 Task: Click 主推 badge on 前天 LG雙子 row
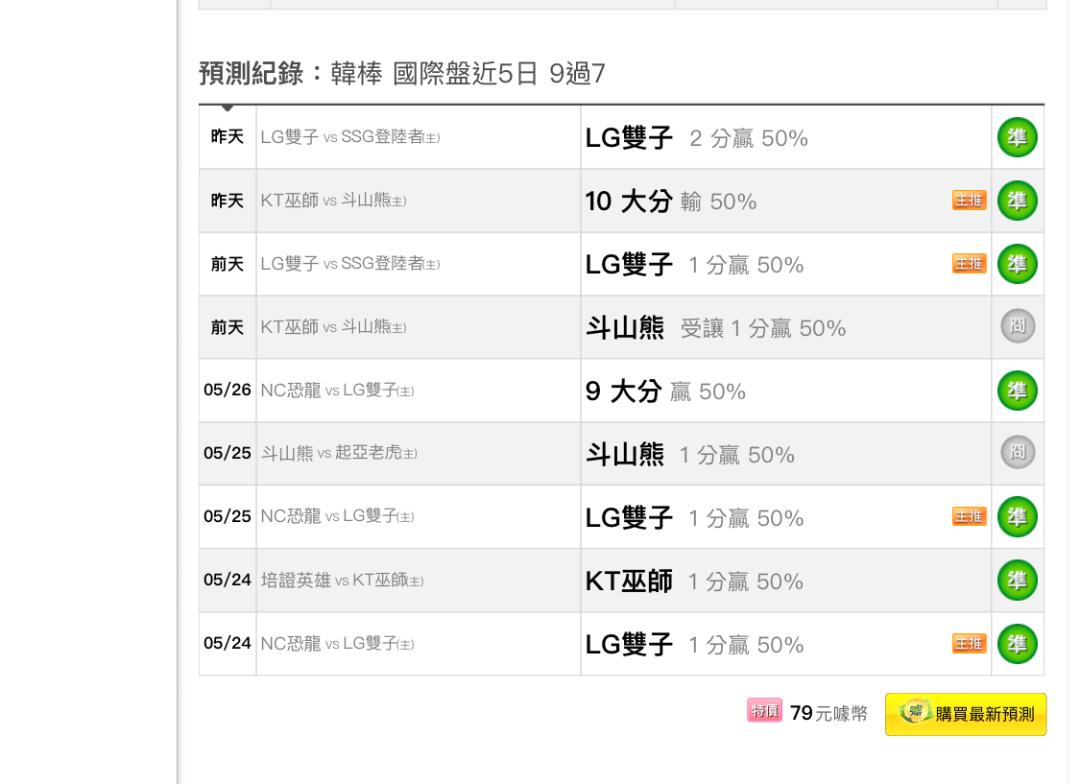[969, 264]
